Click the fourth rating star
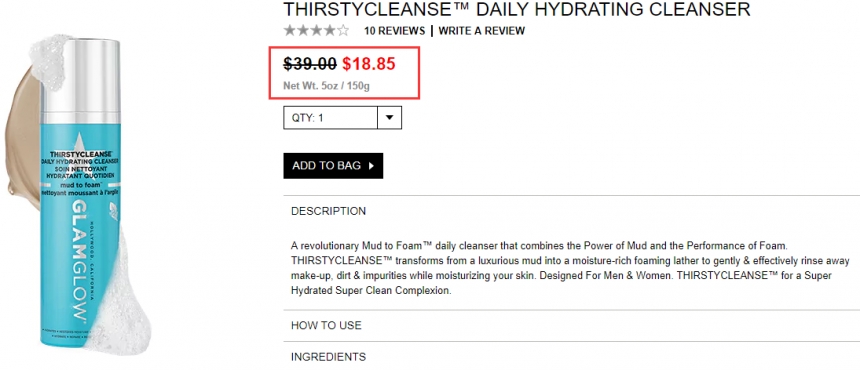Viewport: 860px width, 370px height. point(330,31)
